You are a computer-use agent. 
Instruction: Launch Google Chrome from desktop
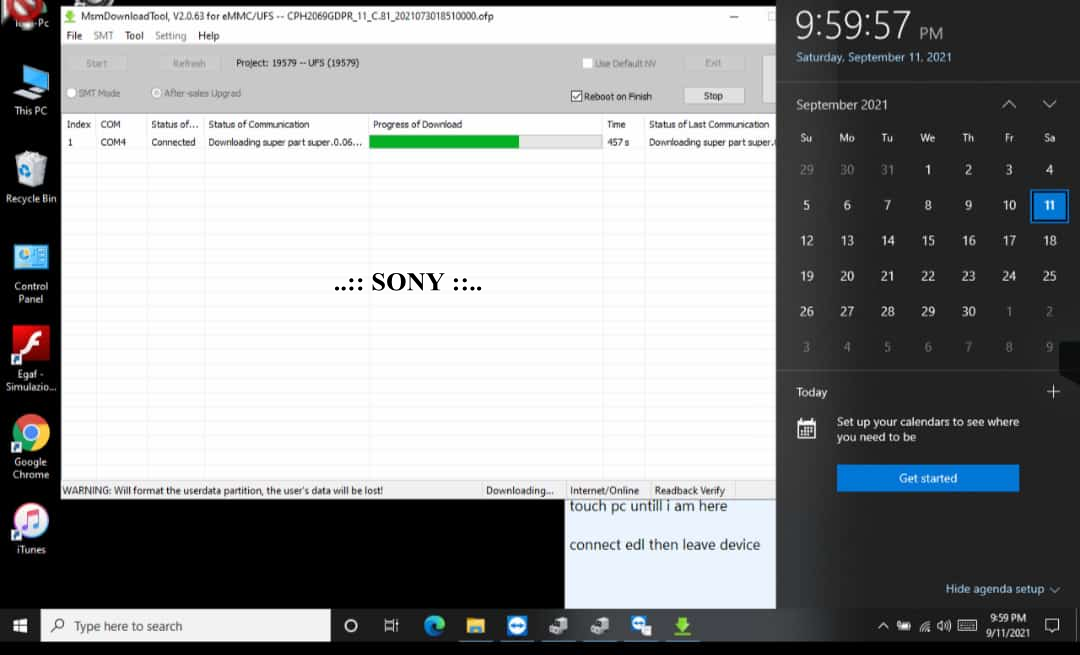click(31, 447)
